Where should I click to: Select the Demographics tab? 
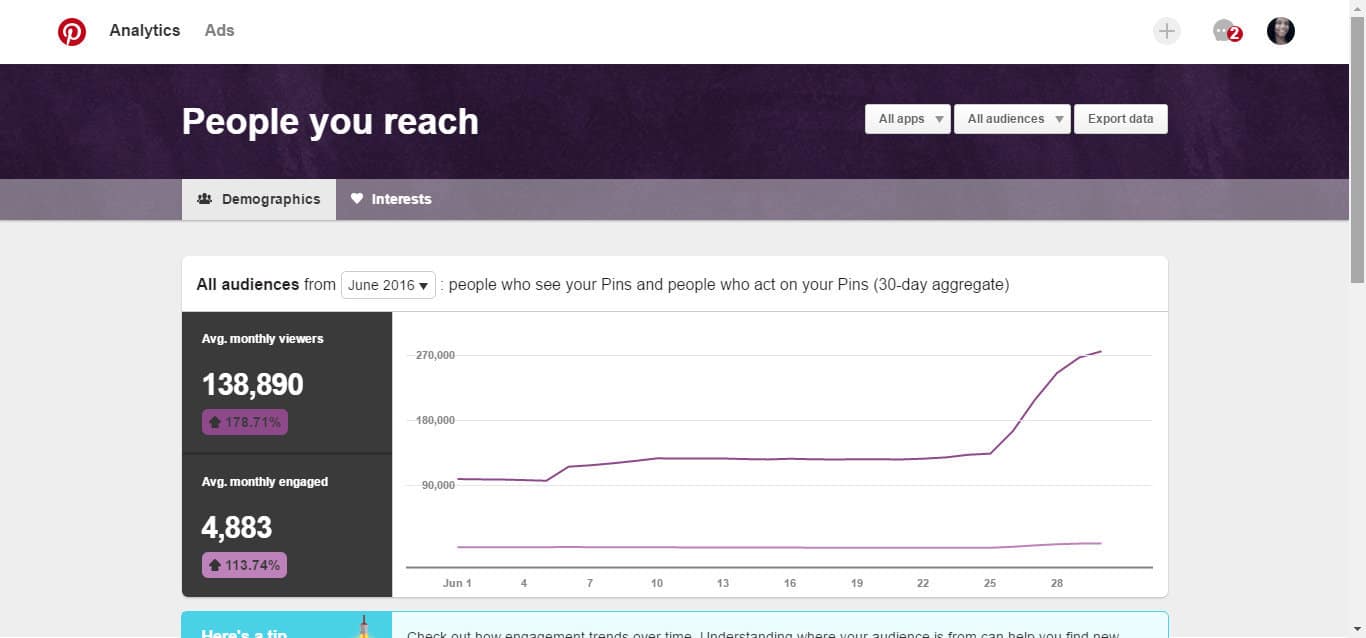[x=259, y=199]
